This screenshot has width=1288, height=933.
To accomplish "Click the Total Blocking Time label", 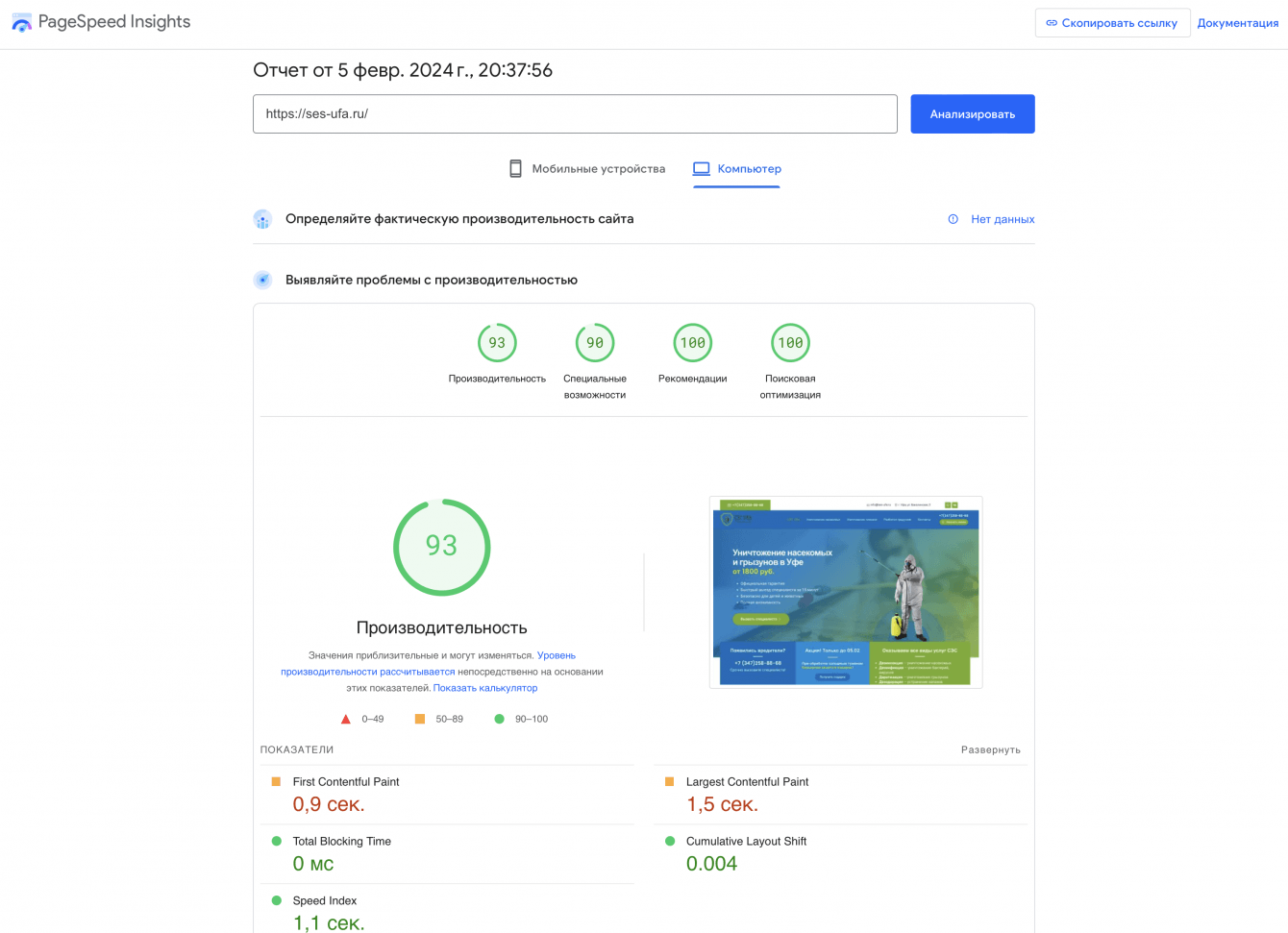I will 342,842.
